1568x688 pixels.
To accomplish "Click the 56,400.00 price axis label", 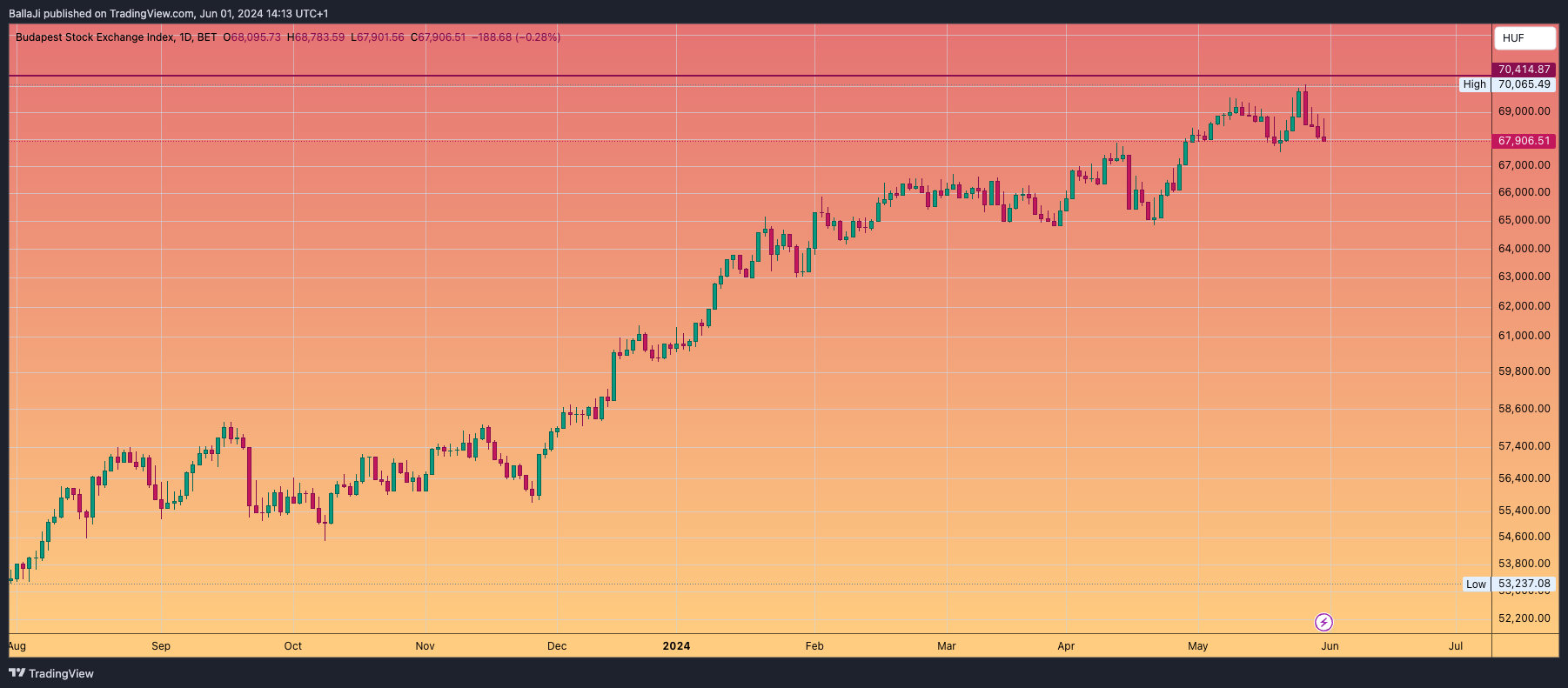I will [x=1524, y=478].
